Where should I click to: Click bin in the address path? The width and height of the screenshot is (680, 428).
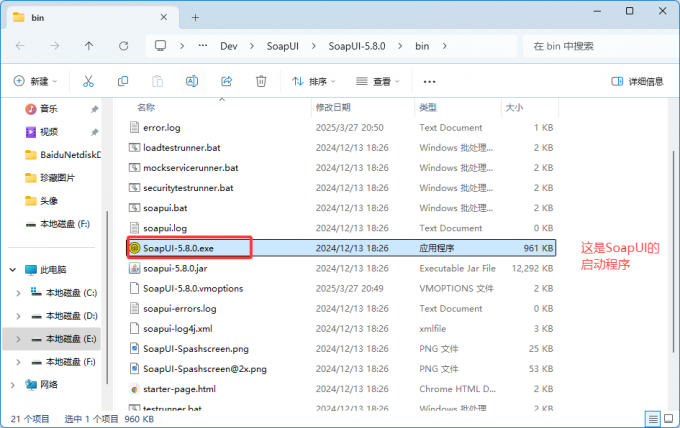(x=422, y=46)
